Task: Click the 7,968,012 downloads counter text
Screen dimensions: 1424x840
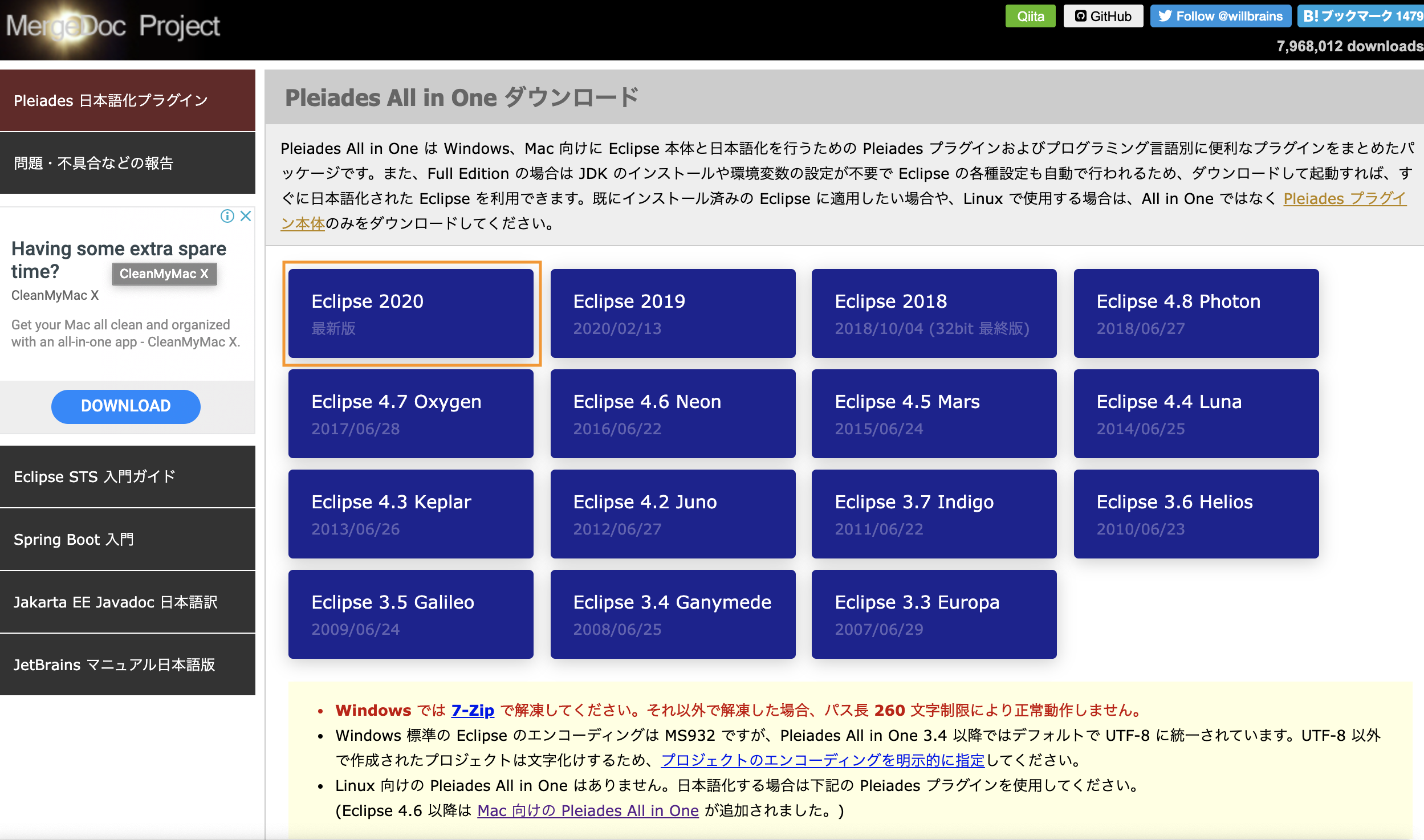Action: (1350, 46)
